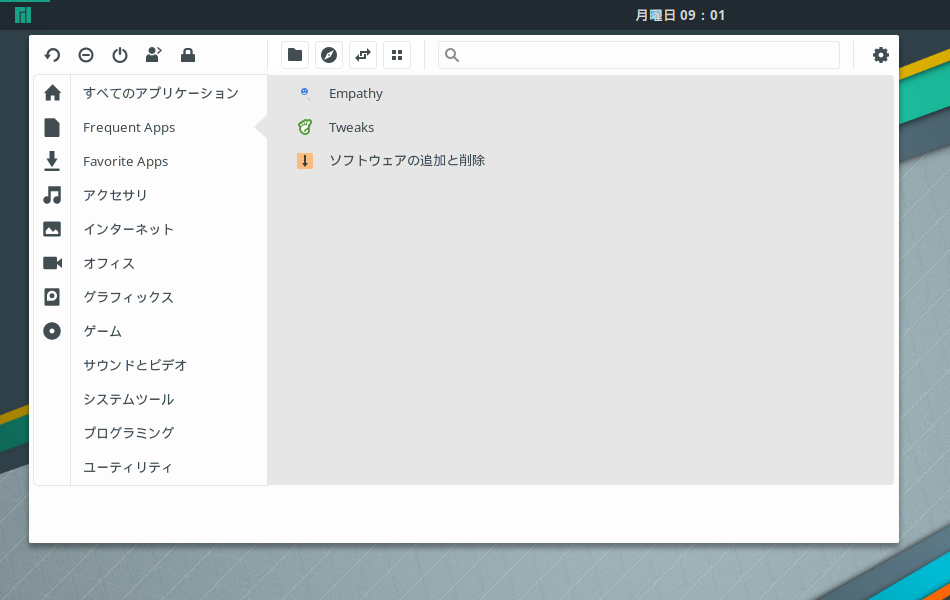
Task: Click the lock screen padlock icon
Action: point(188,55)
